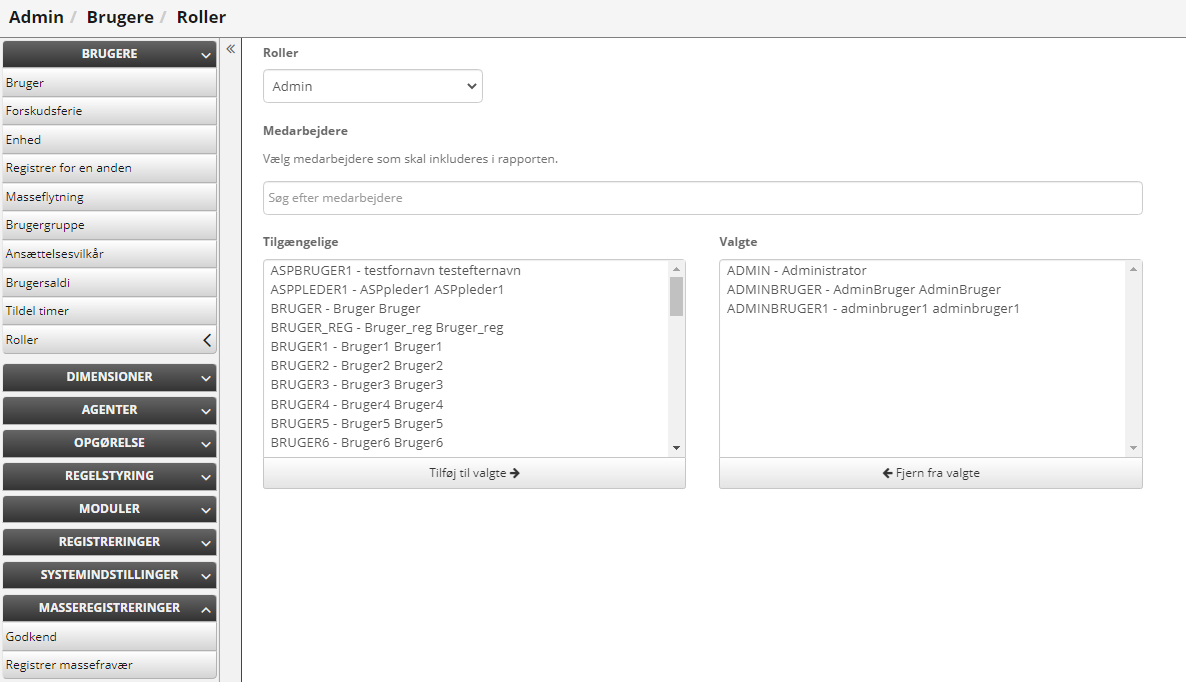The image size is (1186, 682).
Task: Go to Brugergruppe menu item
Action: pyautogui.click(x=45, y=225)
